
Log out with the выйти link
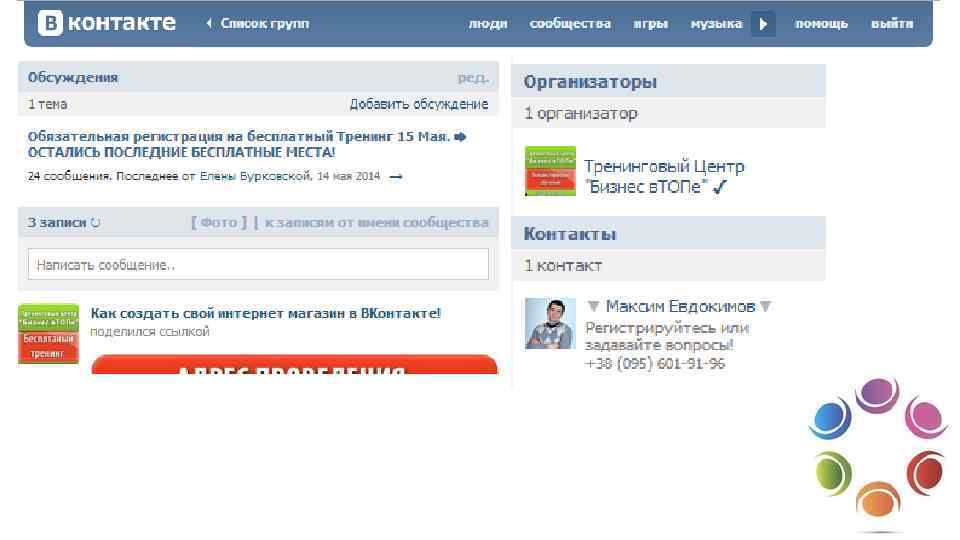point(891,24)
